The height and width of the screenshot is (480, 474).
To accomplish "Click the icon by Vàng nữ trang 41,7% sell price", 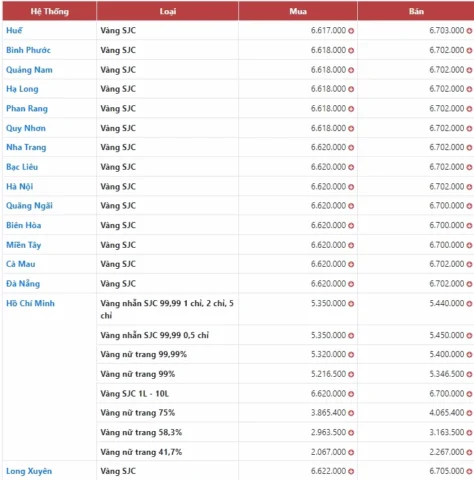I will tap(469, 452).
